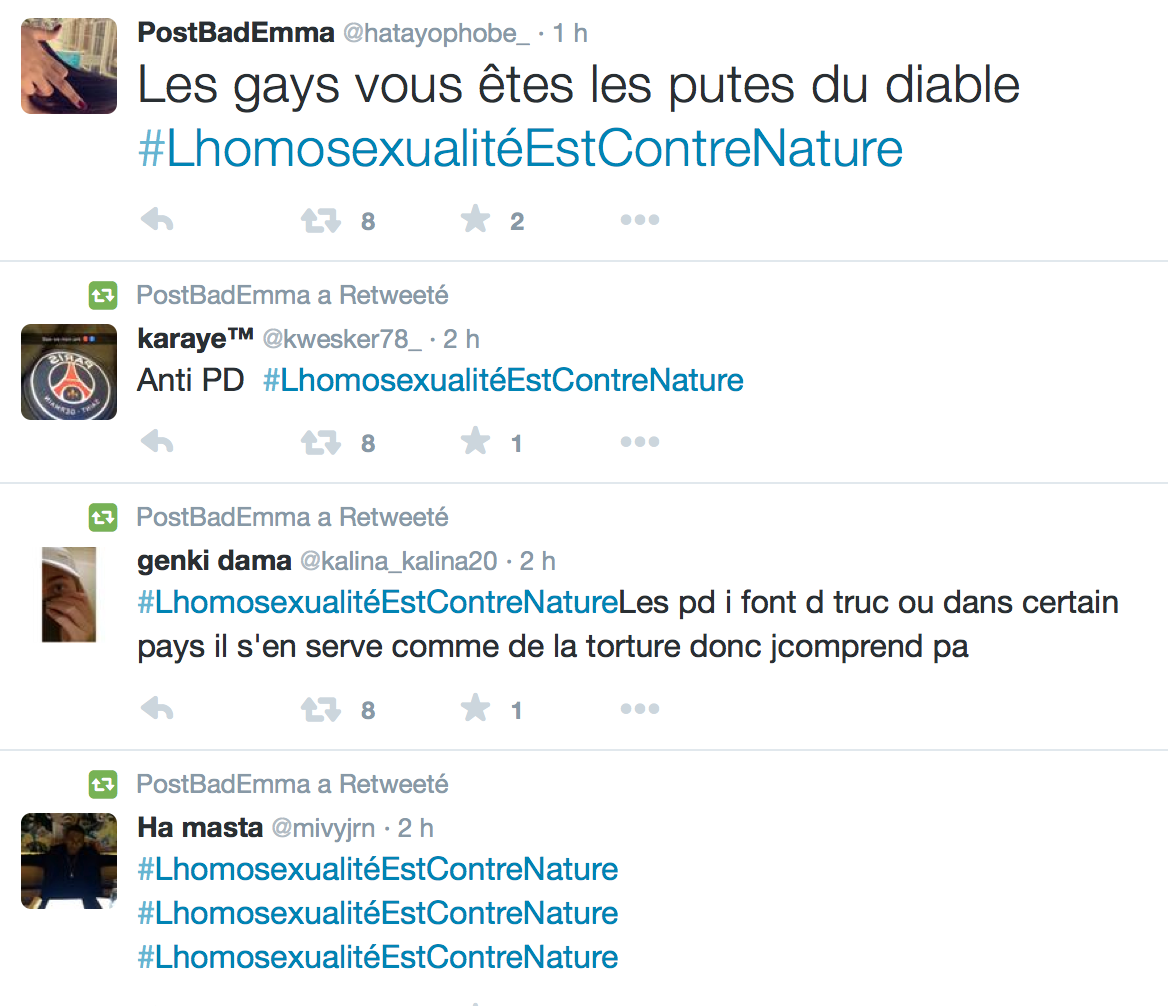The height and width of the screenshot is (1006, 1168).
Task: Open more options on PostBadEmma's tweet
Action: [x=639, y=220]
